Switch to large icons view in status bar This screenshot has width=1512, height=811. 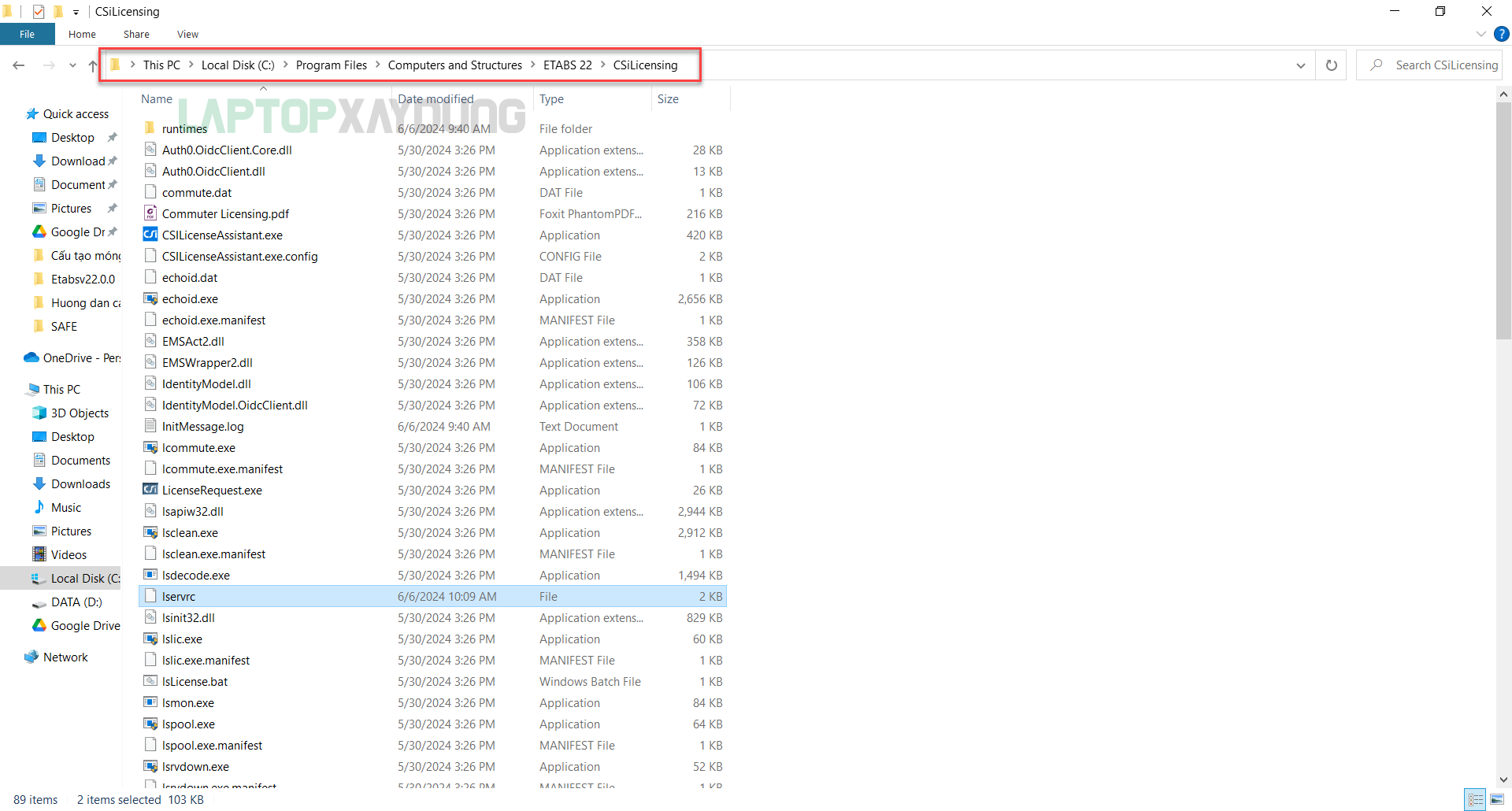tap(1497, 799)
